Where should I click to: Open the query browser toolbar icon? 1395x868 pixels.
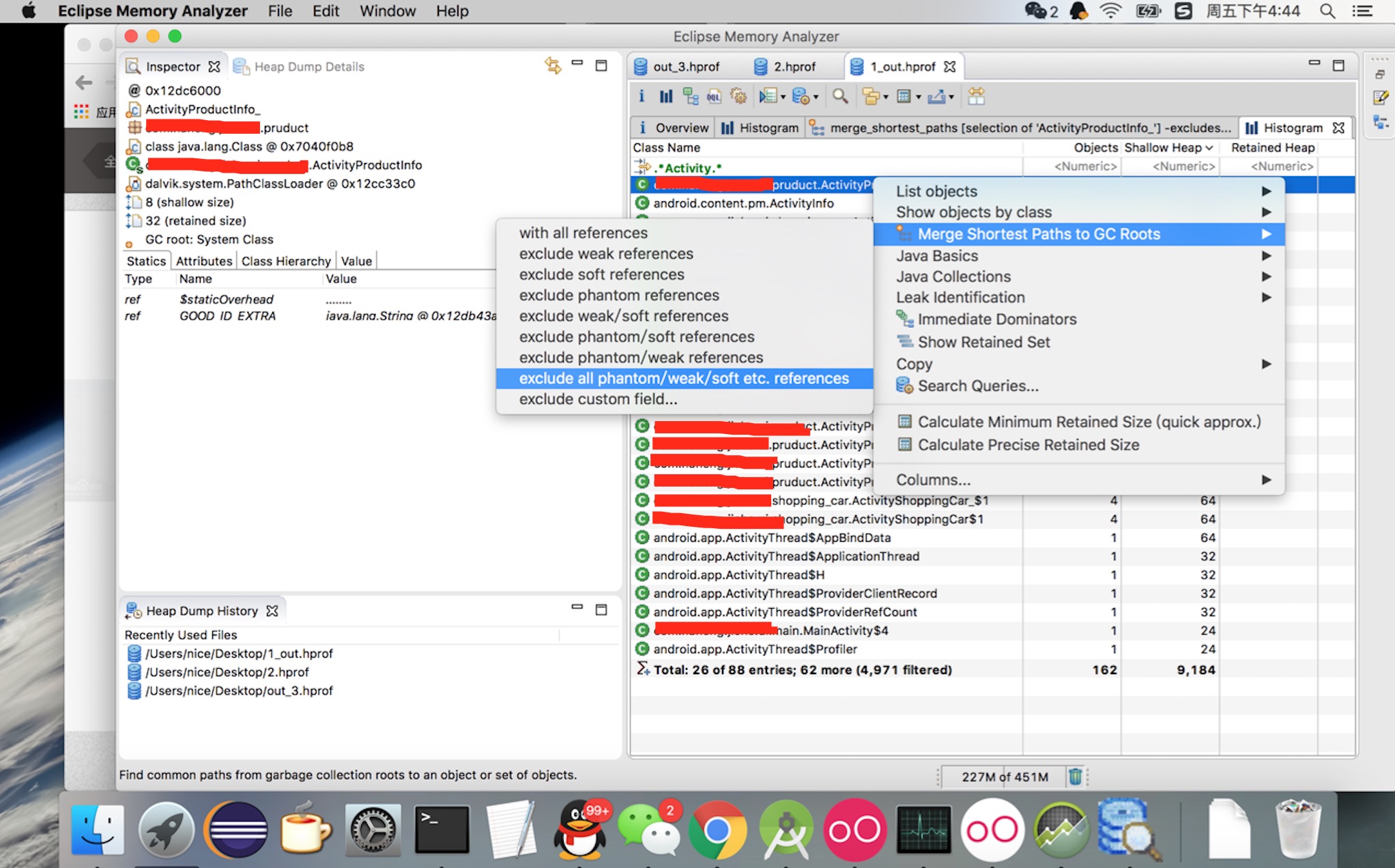point(801,96)
